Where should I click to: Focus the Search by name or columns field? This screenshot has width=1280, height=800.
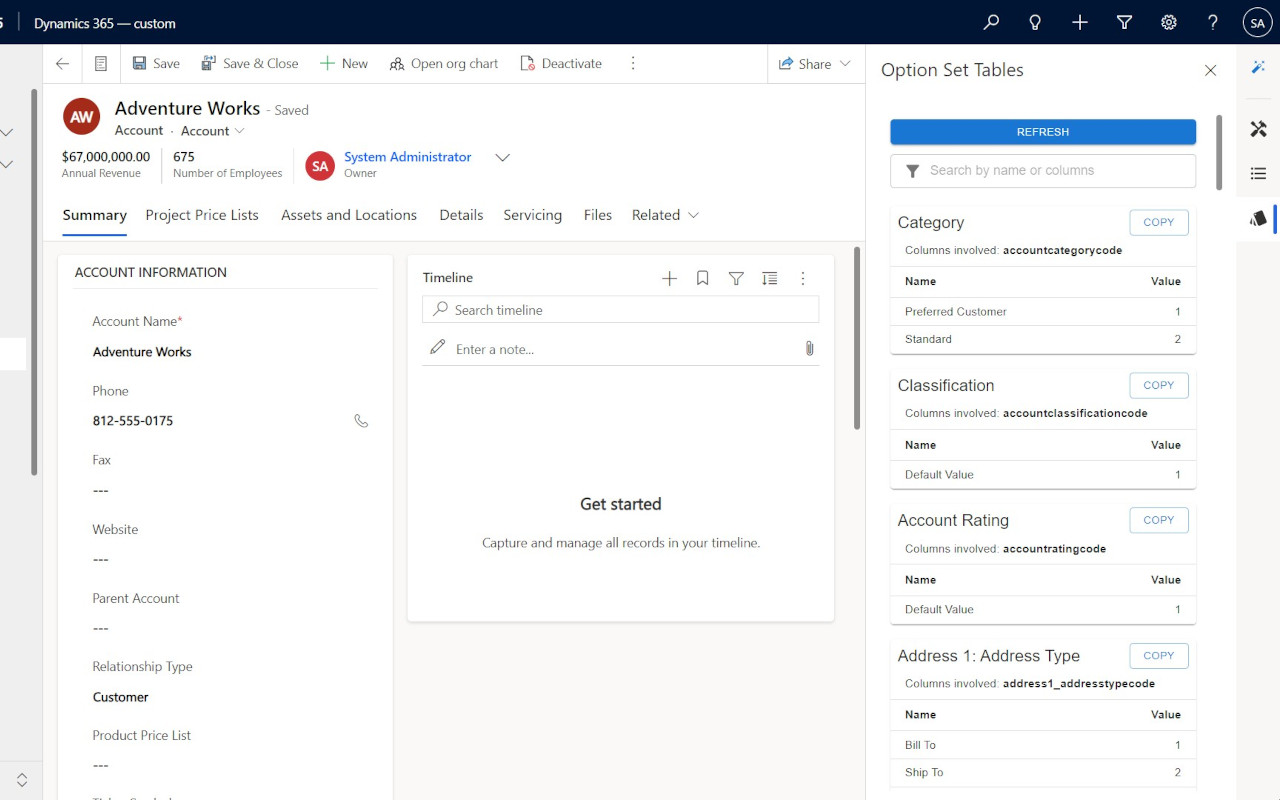pos(1043,171)
